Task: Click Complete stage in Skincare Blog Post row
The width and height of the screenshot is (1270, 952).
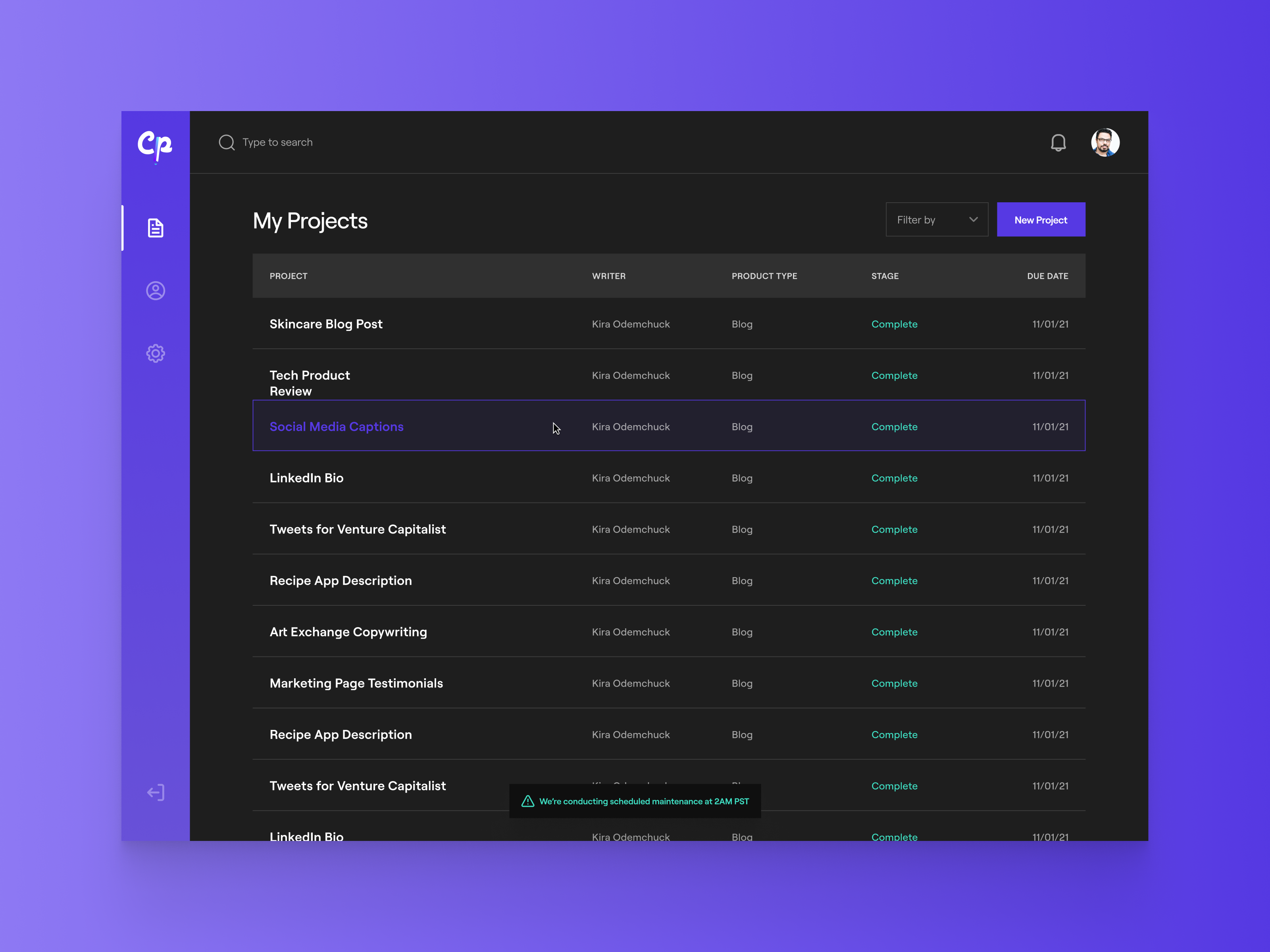Action: pyautogui.click(x=895, y=324)
